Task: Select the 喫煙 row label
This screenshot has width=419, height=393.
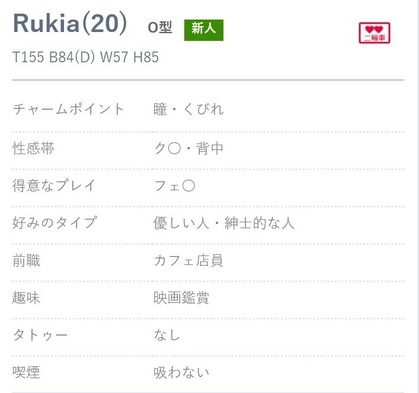Action: tap(26, 372)
